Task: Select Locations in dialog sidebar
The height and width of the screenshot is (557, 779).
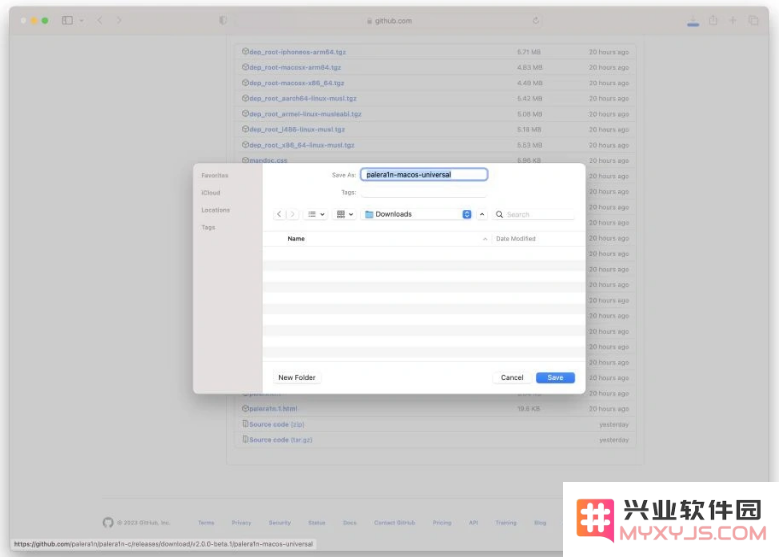Action: pyautogui.click(x=216, y=210)
